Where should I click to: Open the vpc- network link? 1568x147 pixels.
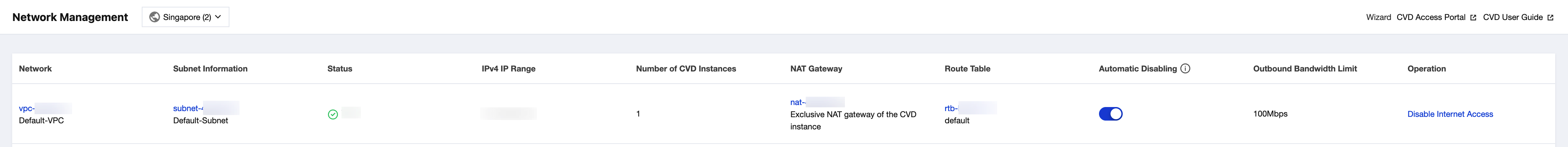[27, 109]
